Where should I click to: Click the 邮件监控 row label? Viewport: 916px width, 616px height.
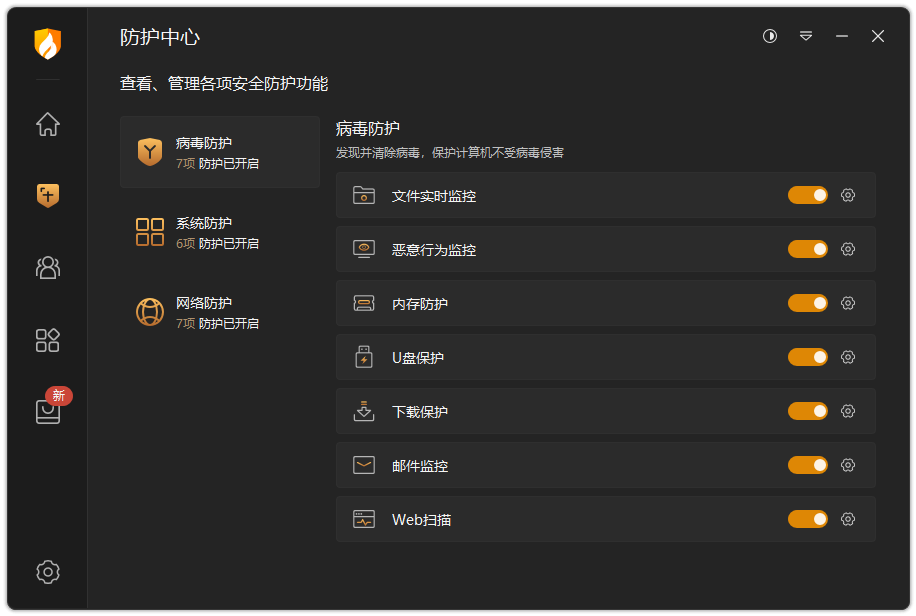tap(420, 466)
